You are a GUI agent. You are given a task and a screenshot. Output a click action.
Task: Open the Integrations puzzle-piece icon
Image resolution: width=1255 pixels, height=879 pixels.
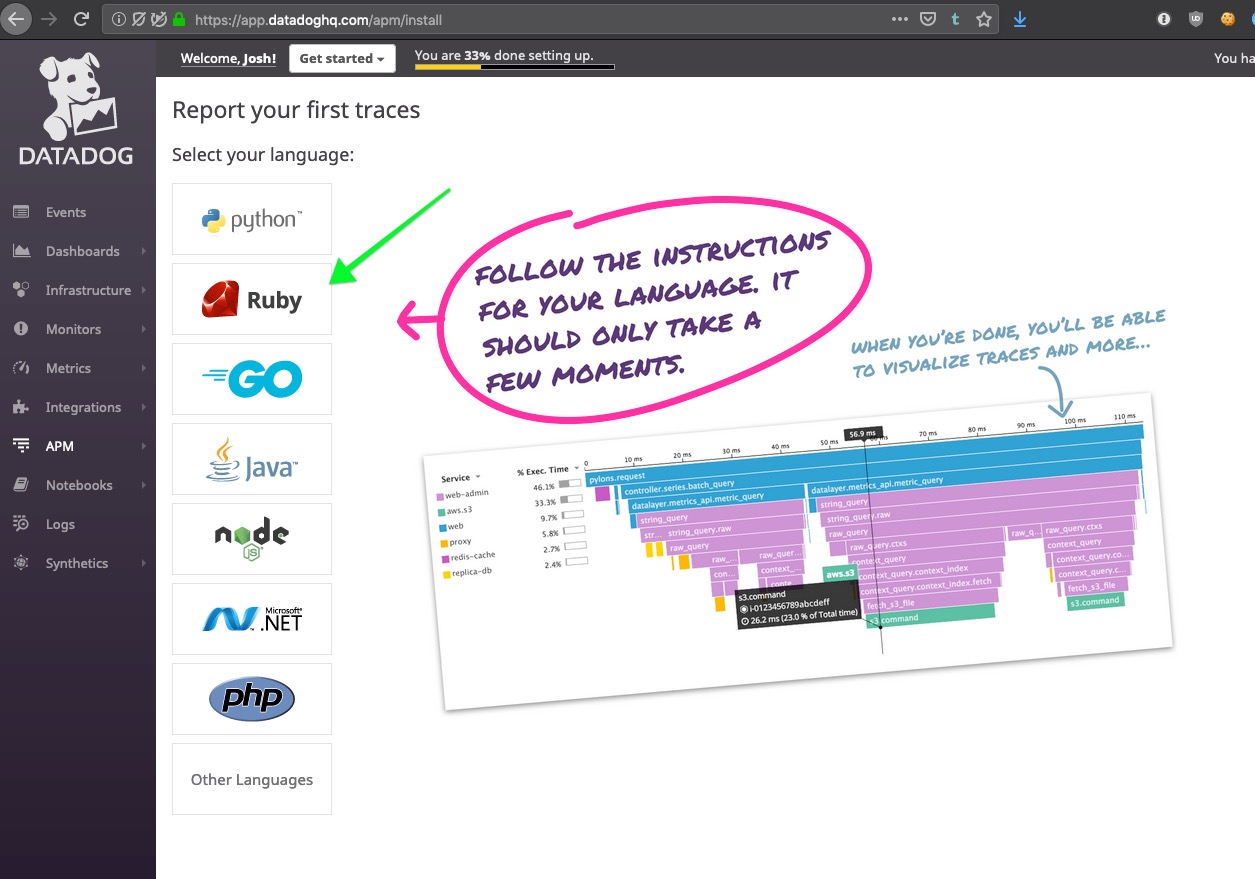tap(21, 407)
